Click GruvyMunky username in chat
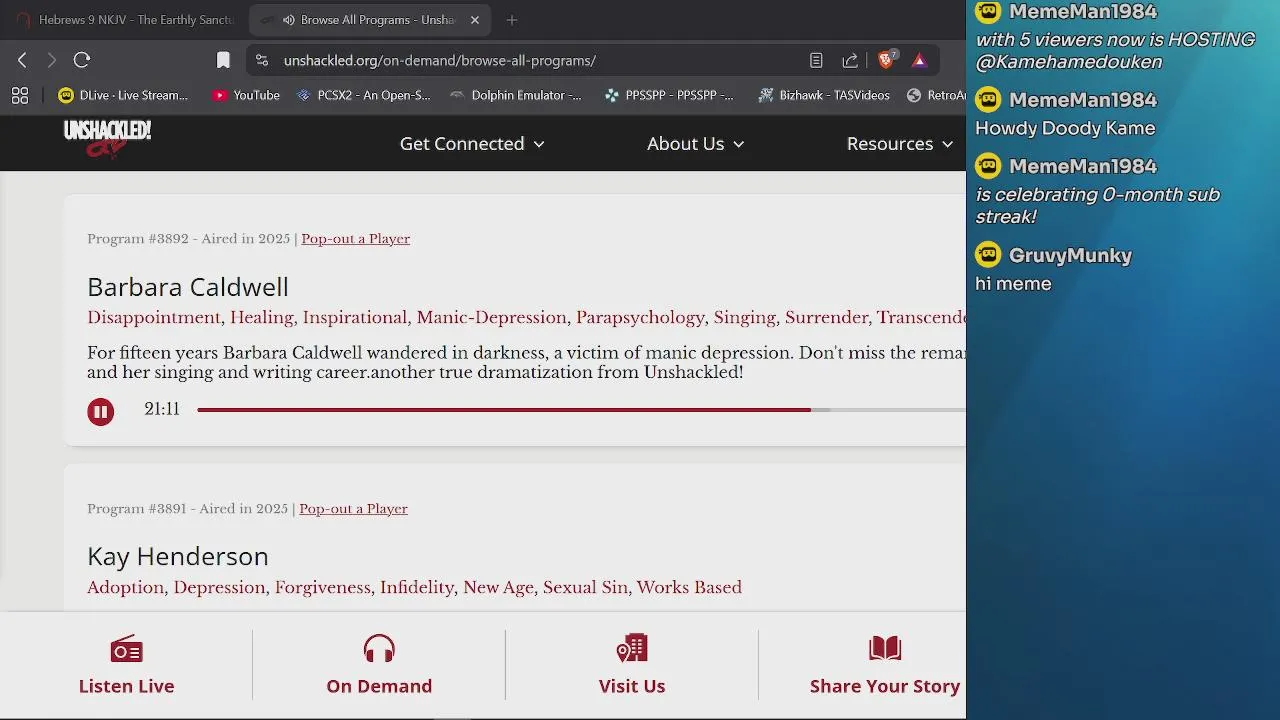Image resolution: width=1280 pixels, height=720 pixels. [x=1070, y=256]
